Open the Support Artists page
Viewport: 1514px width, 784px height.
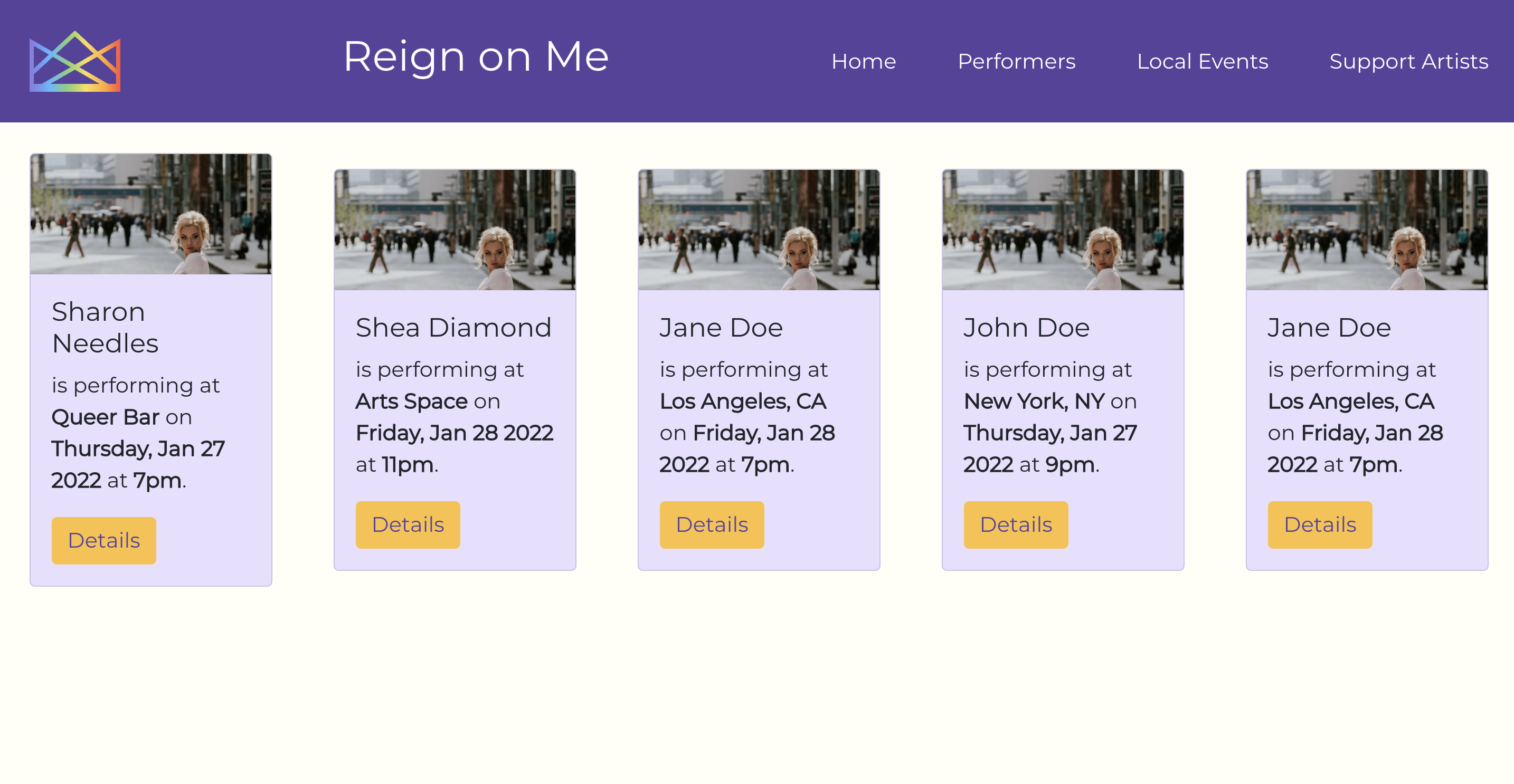[x=1408, y=61]
